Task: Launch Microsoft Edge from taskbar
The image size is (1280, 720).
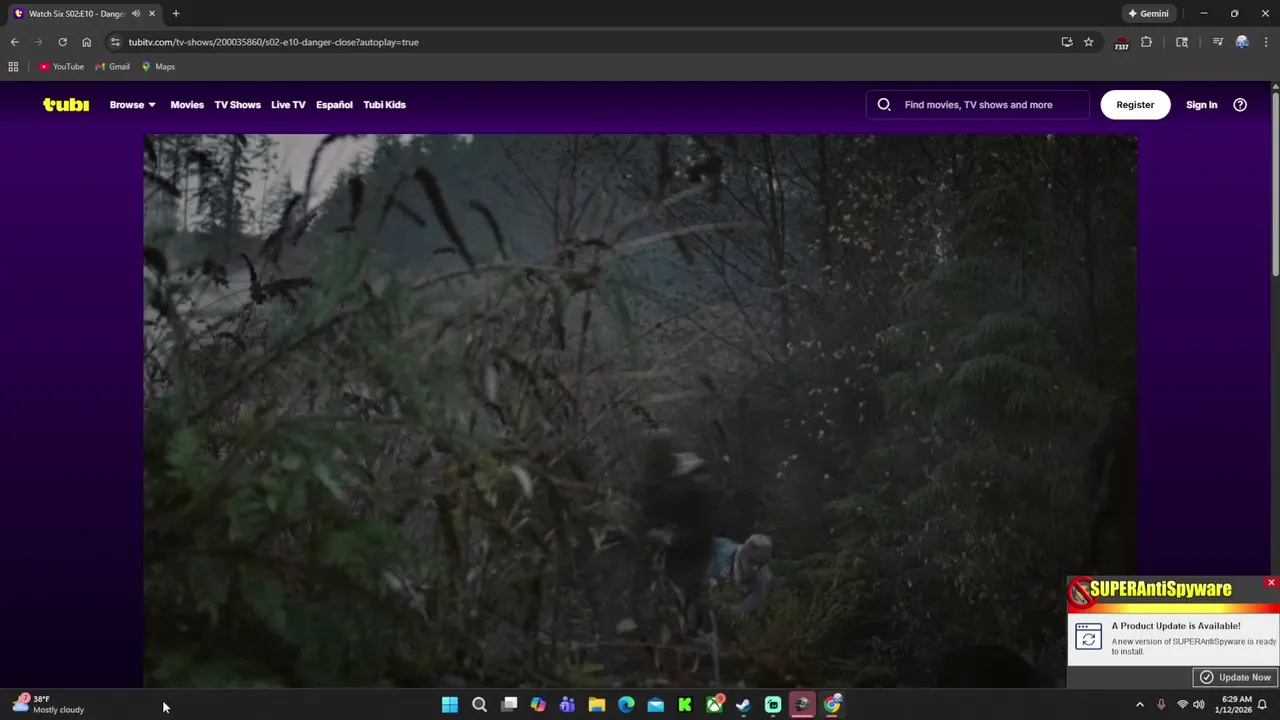Action: [x=626, y=705]
